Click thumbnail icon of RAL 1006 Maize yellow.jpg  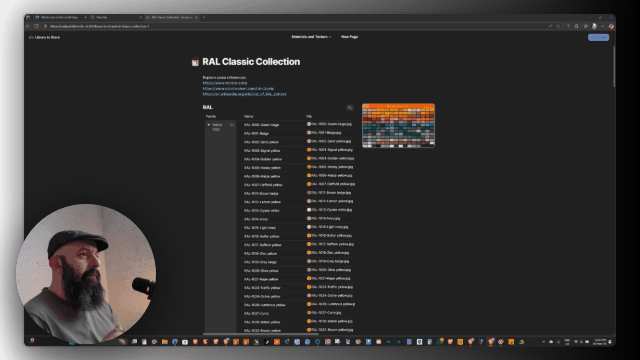309,176
